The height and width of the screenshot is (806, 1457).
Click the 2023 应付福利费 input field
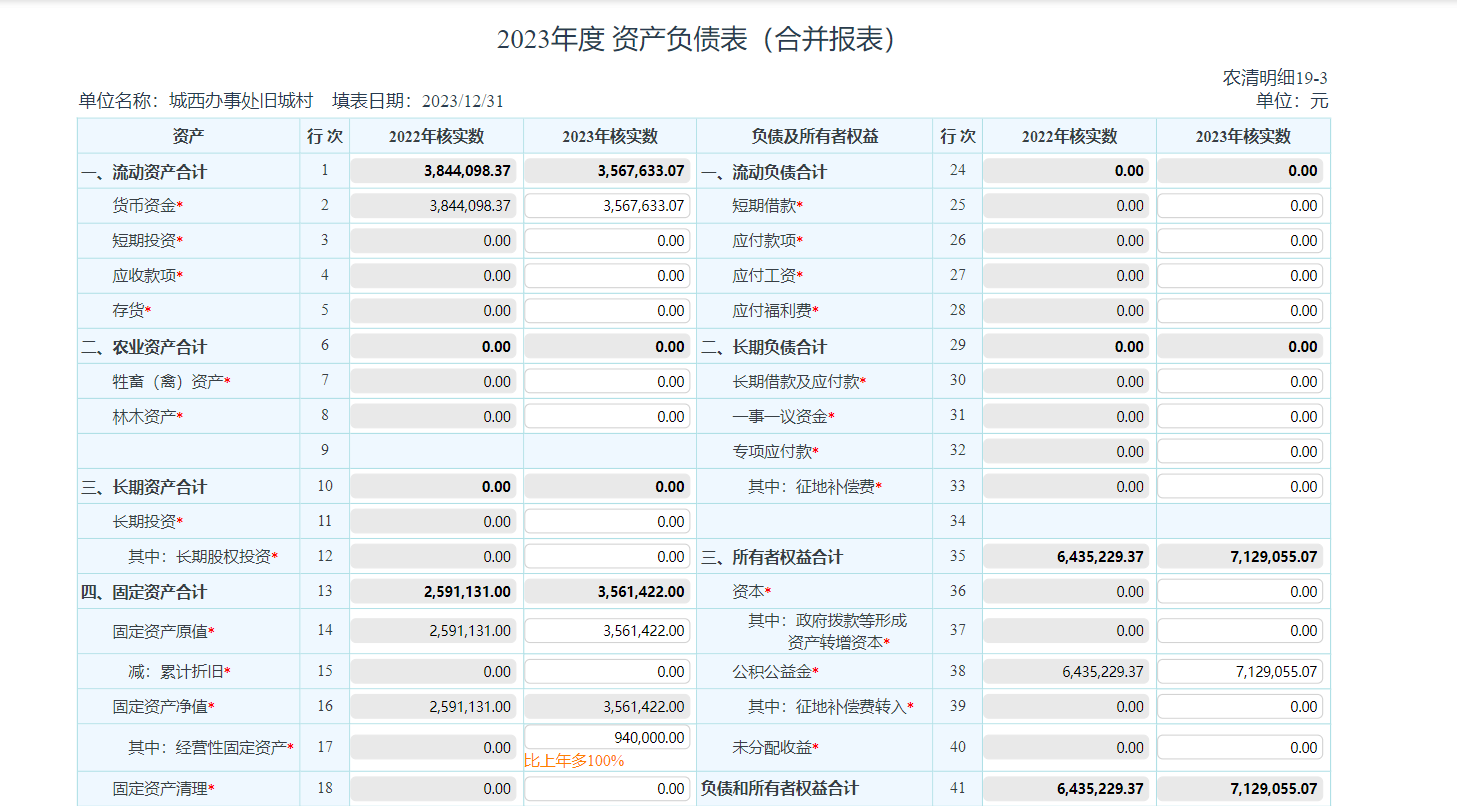(x=1240, y=311)
